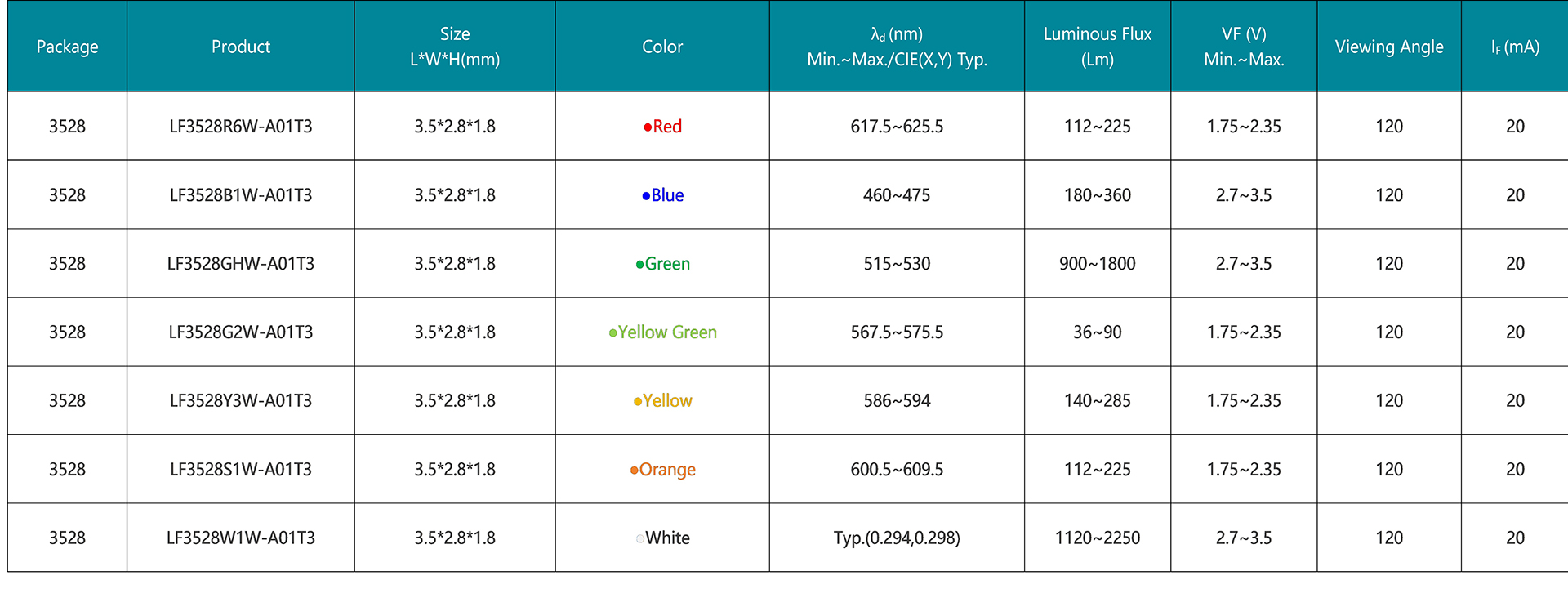The width and height of the screenshot is (1568, 598).
Task: Click the Product column header
Action: pyautogui.click(x=241, y=47)
